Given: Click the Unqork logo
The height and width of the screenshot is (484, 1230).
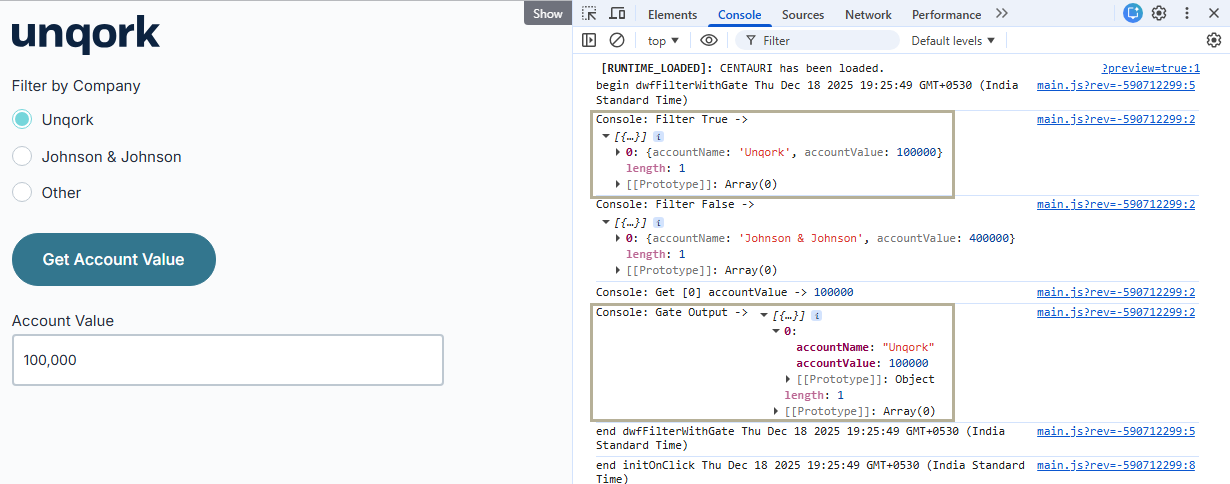Looking at the screenshot, I should pyautogui.click(x=86, y=35).
